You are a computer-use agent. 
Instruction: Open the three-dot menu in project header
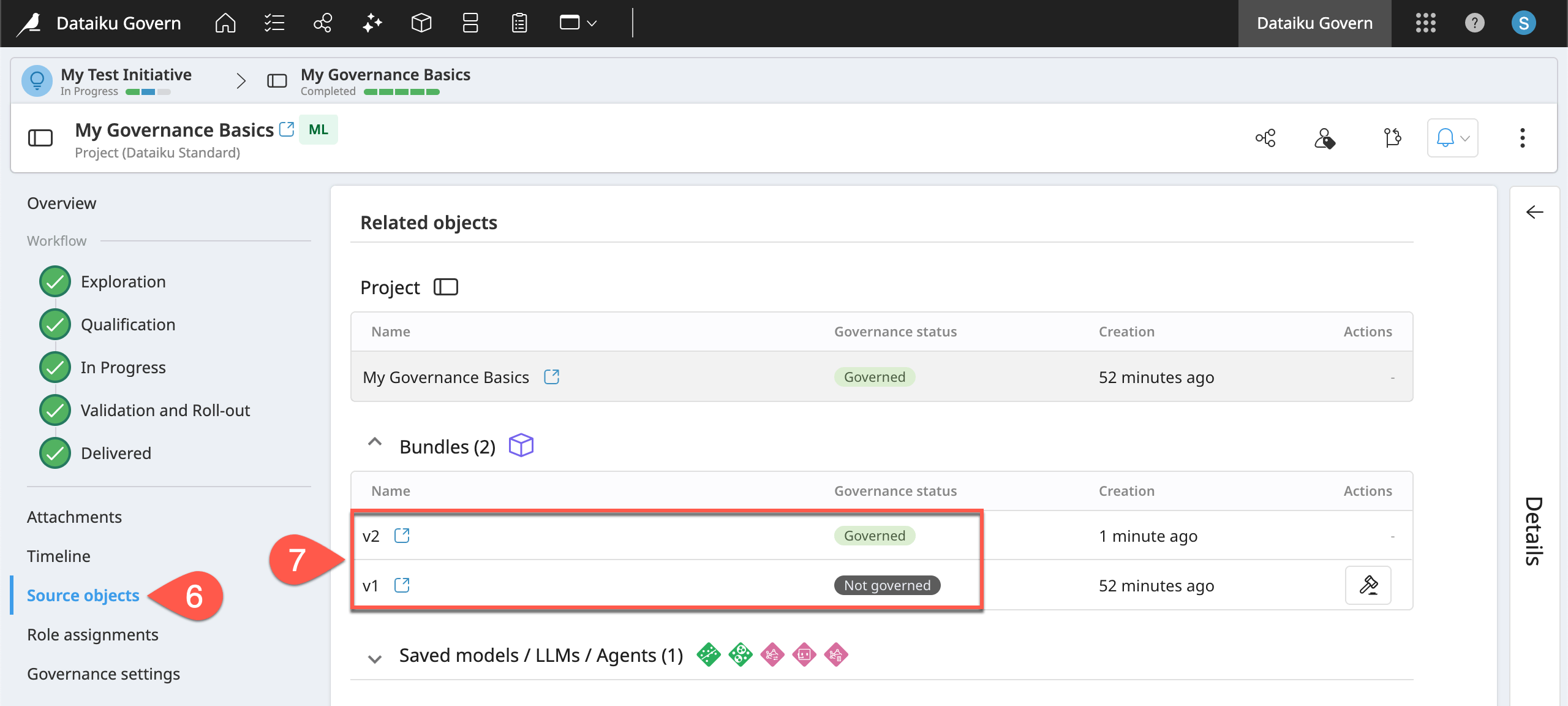tap(1523, 138)
